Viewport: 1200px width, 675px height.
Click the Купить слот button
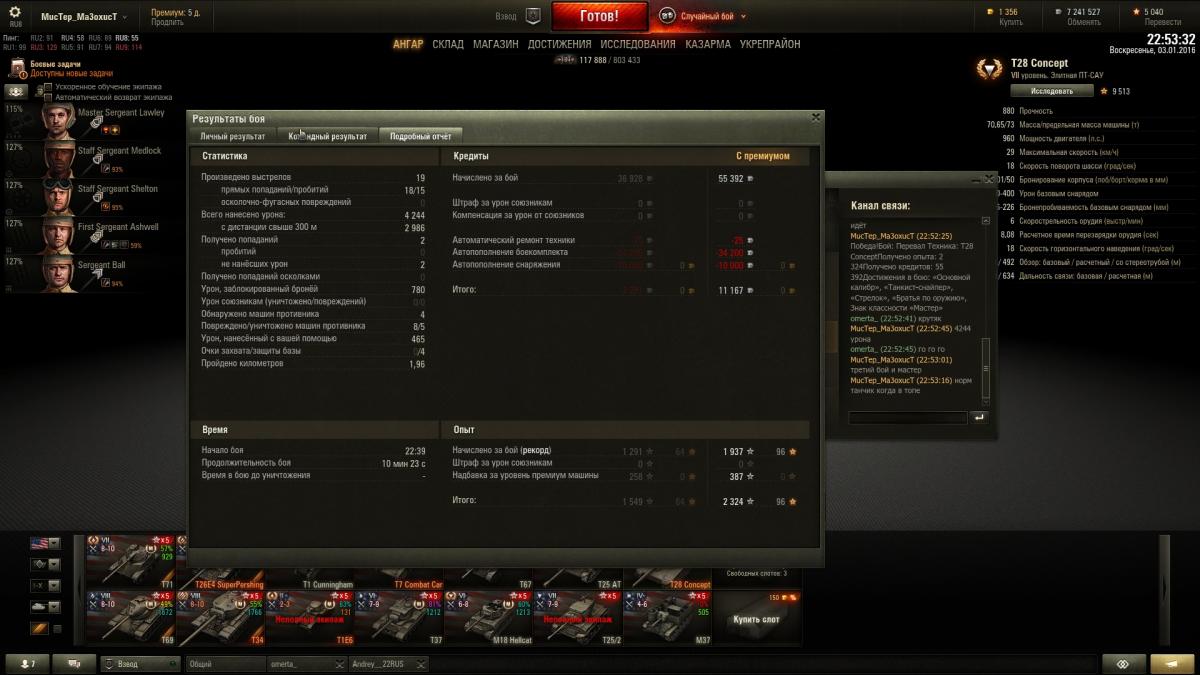tap(757, 617)
